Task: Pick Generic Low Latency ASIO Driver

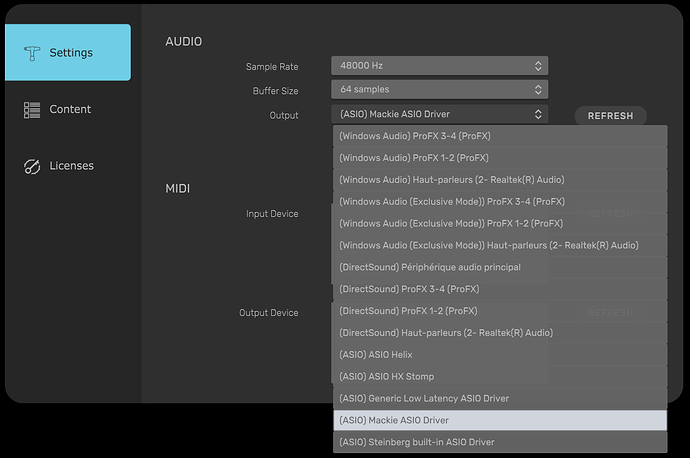Action: (499, 399)
